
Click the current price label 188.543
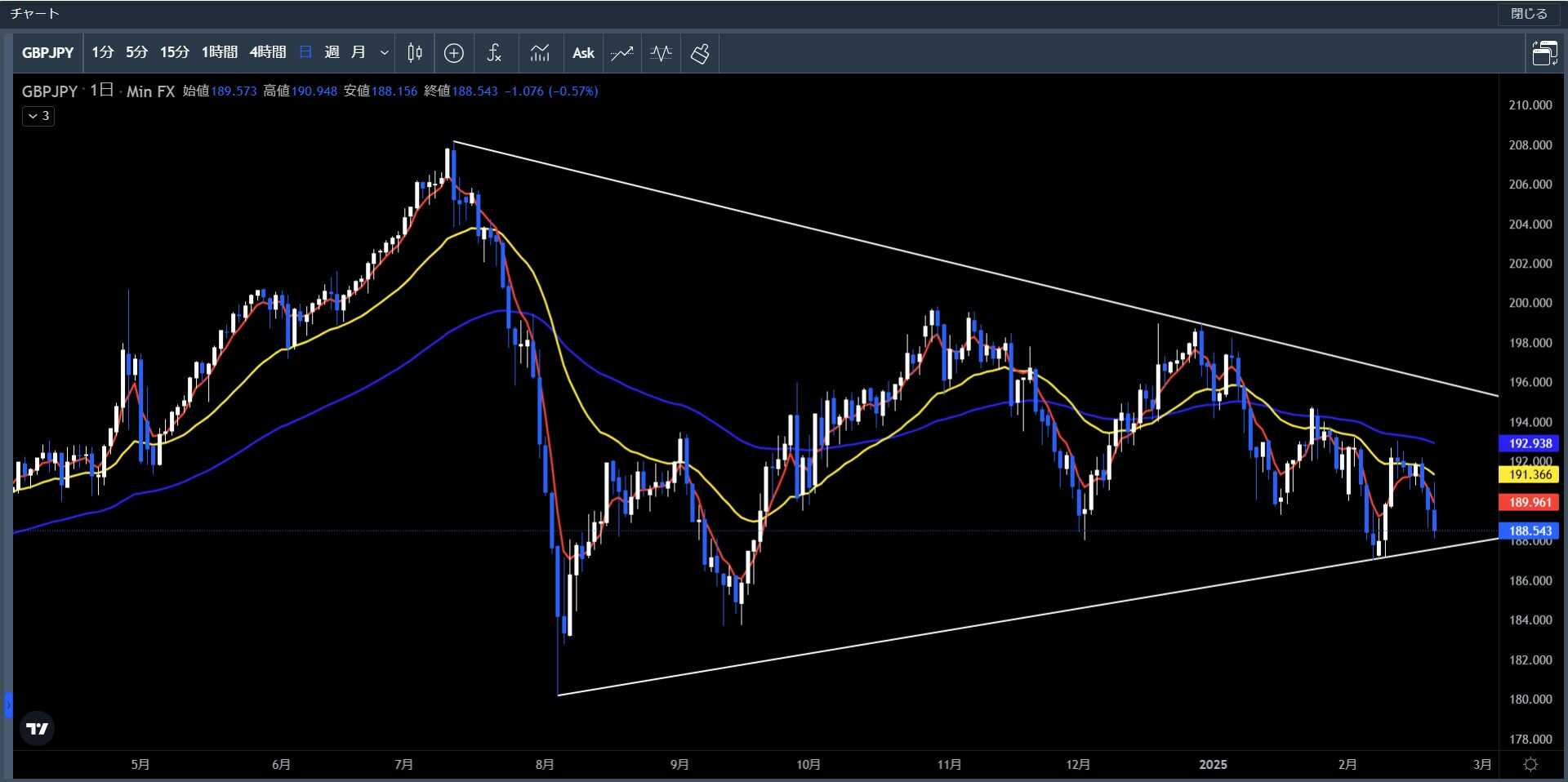(x=1530, y=531)
